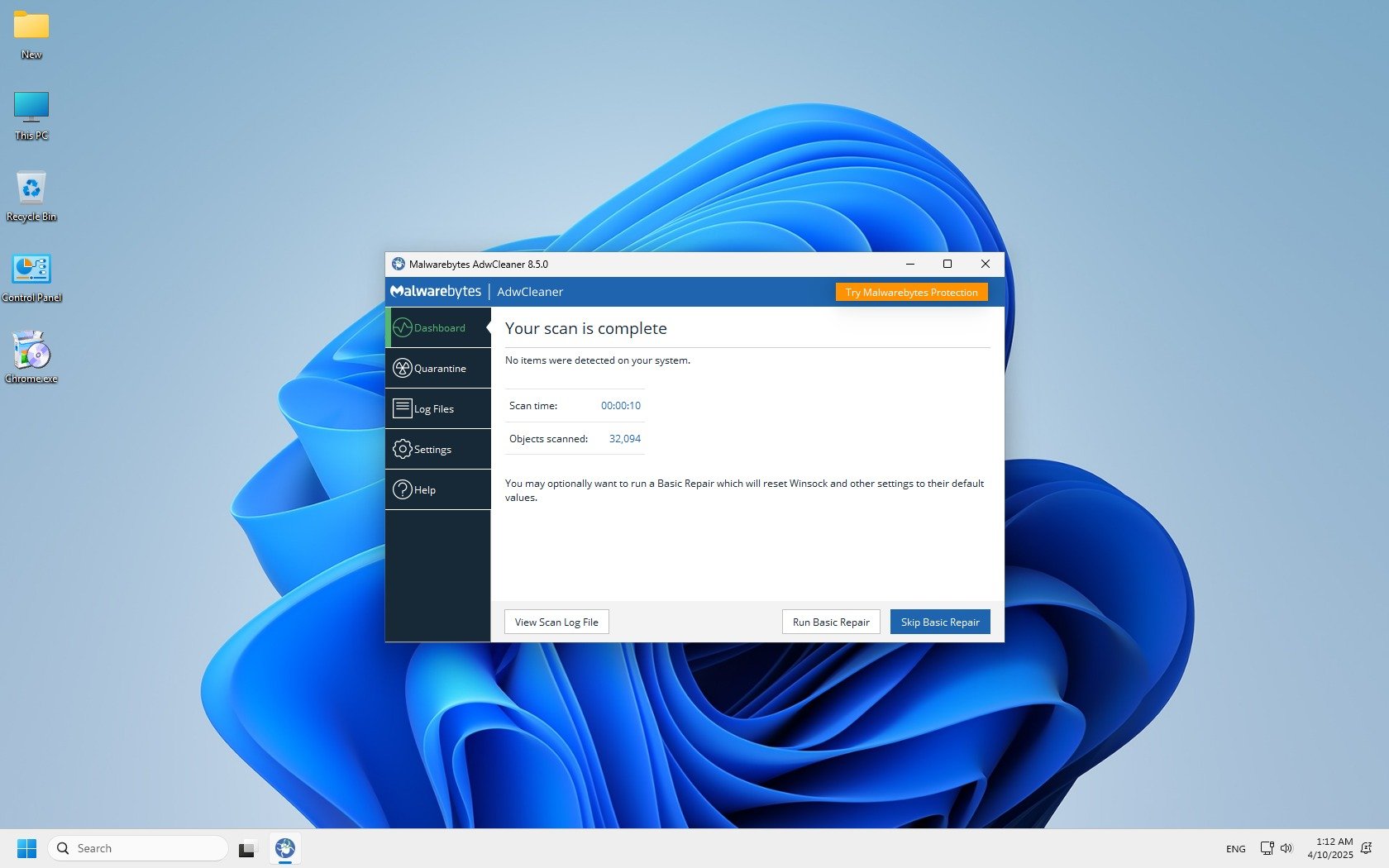Screen dimensions: 1389x868
Task: Open the clock and date display
Action: (1329, 848)
